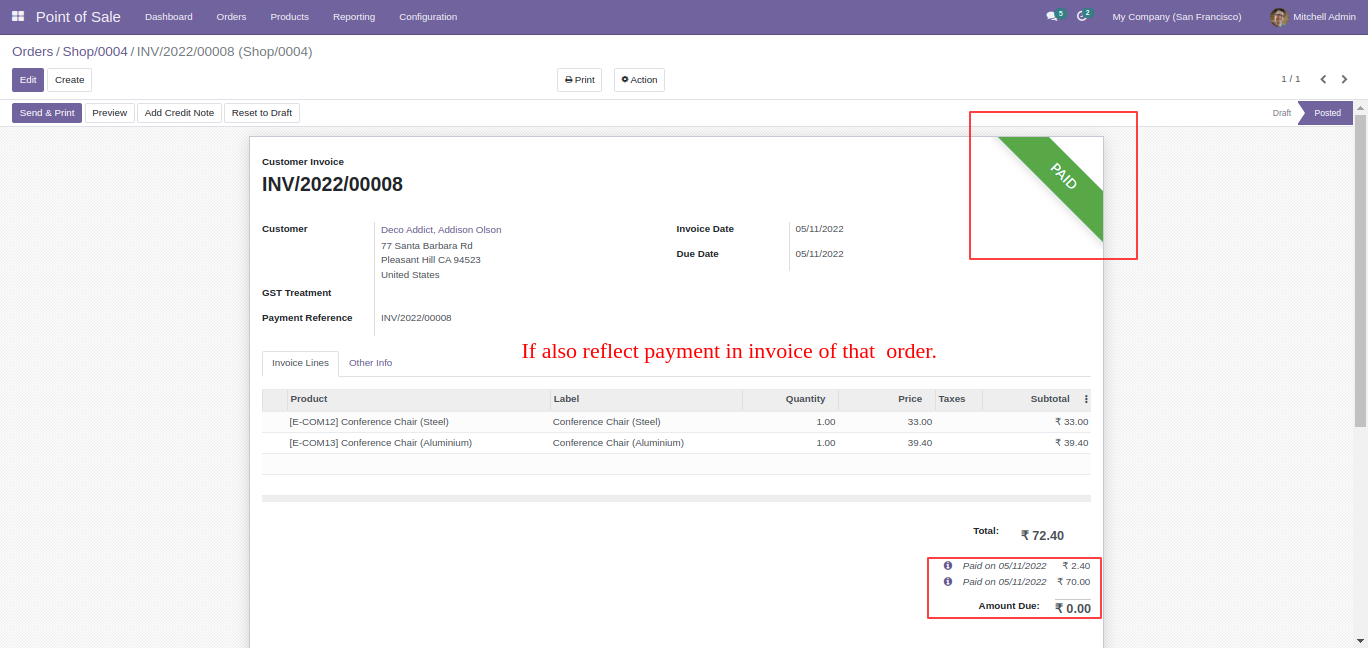Open the activities clock icon
Screen dimensions: 1368x648
pyautogui.click(x=1081, y=17)
